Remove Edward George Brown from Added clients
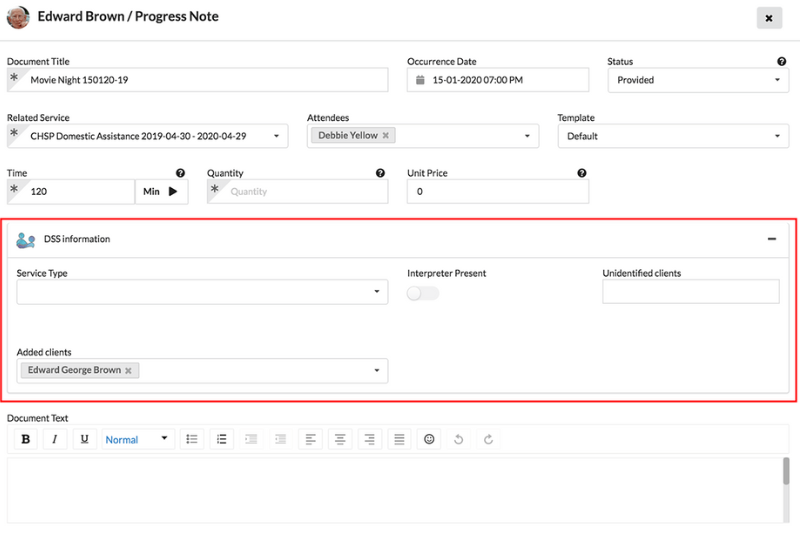 point(129,371)
